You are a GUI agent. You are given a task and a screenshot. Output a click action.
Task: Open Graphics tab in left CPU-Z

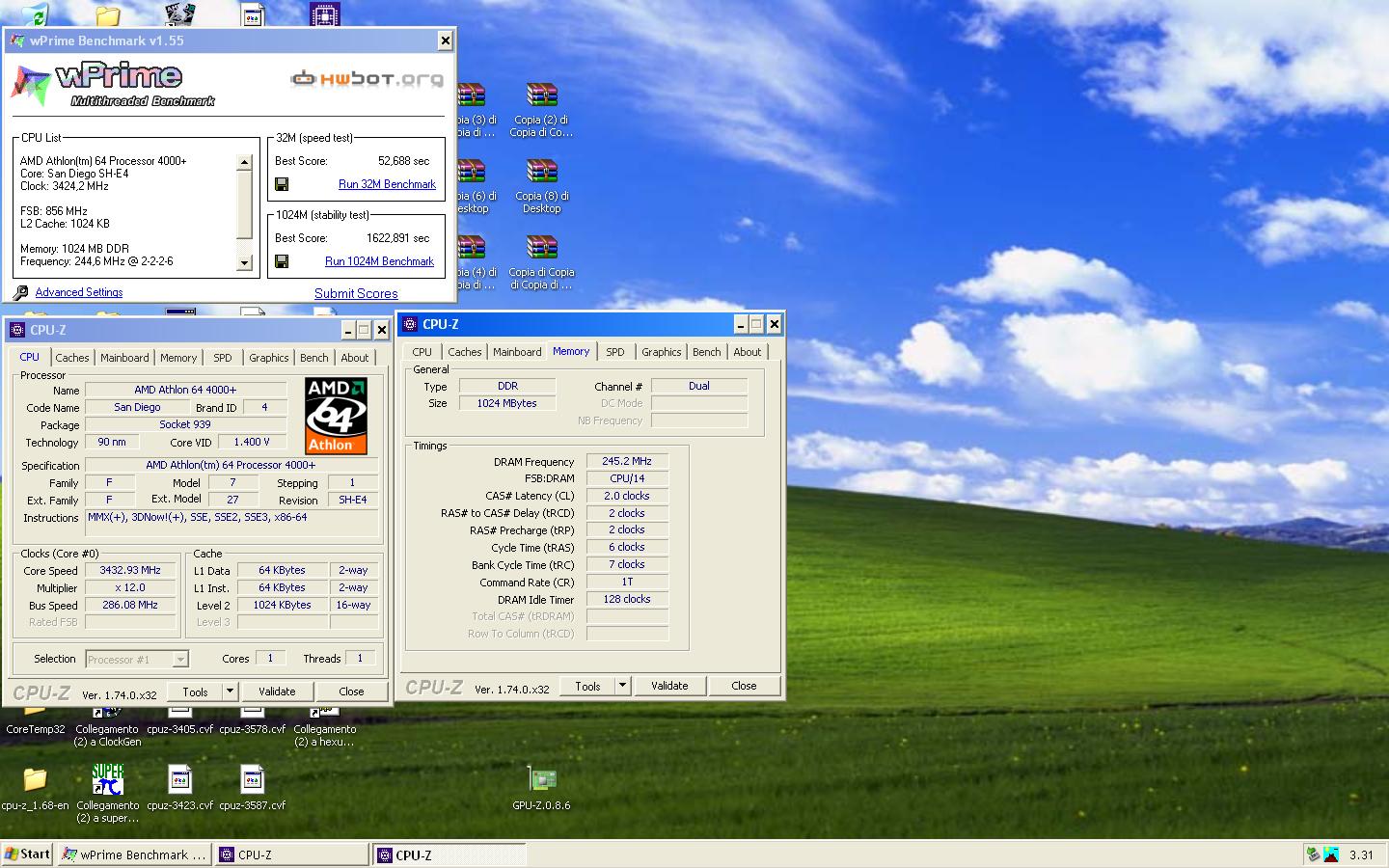(268, 358)
